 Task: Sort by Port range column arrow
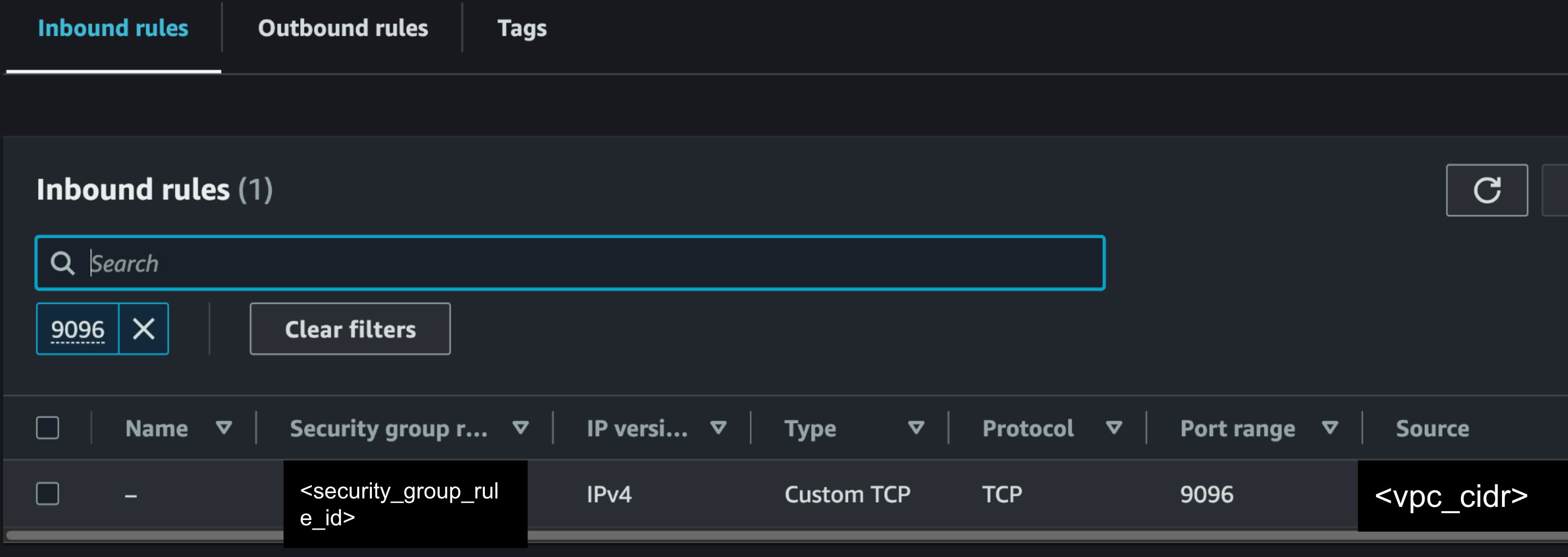click(1330, 428)
